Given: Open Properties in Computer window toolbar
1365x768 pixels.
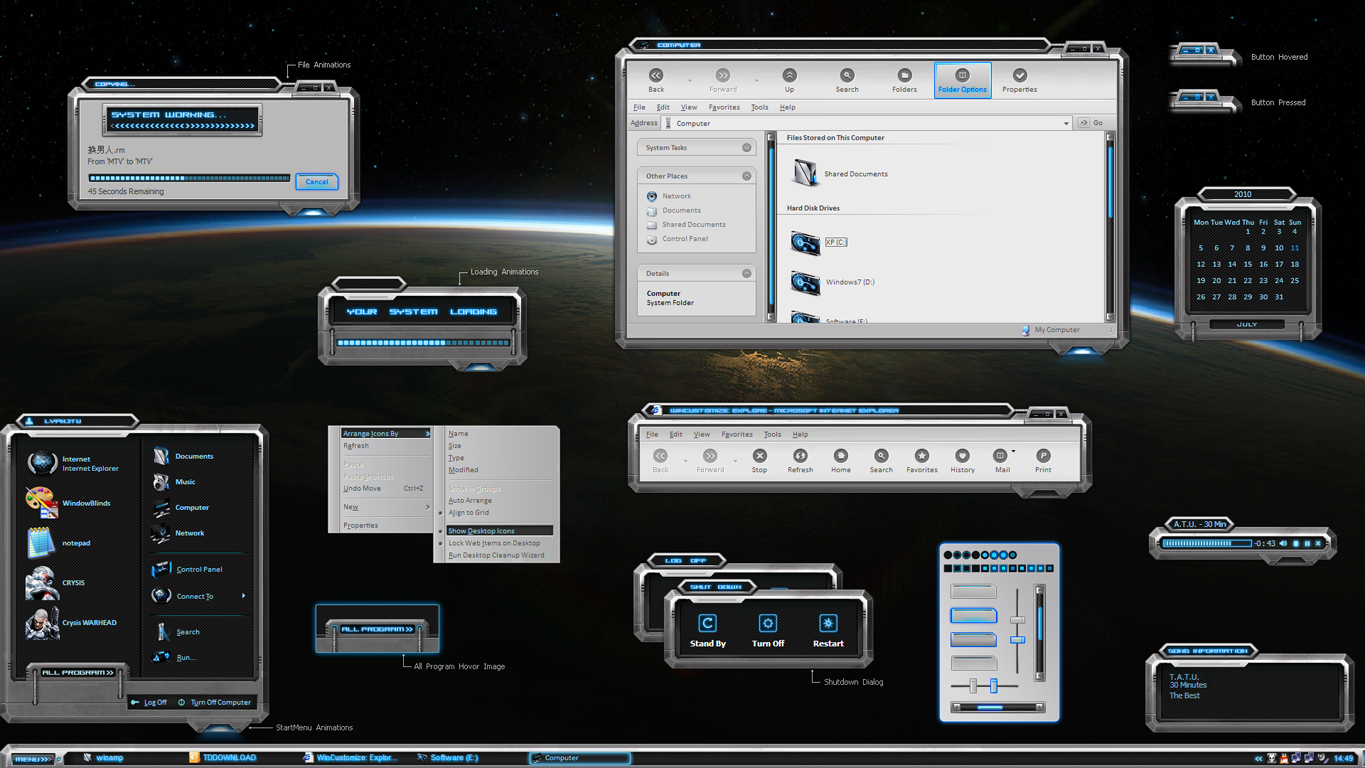Looking at the screenshot, I should point(1019,80).
